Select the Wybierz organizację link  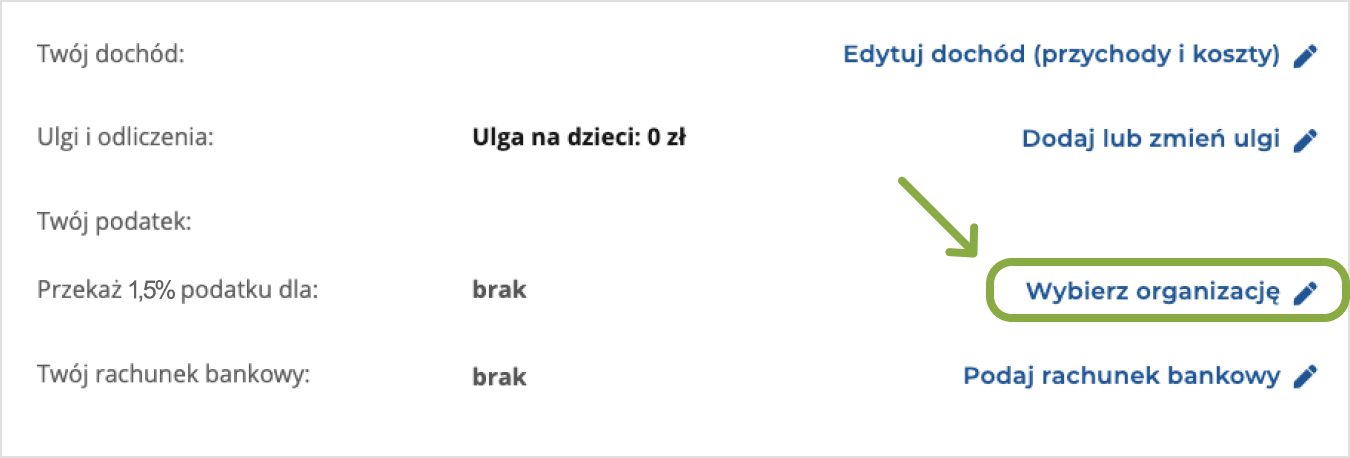pos(1152,291)
